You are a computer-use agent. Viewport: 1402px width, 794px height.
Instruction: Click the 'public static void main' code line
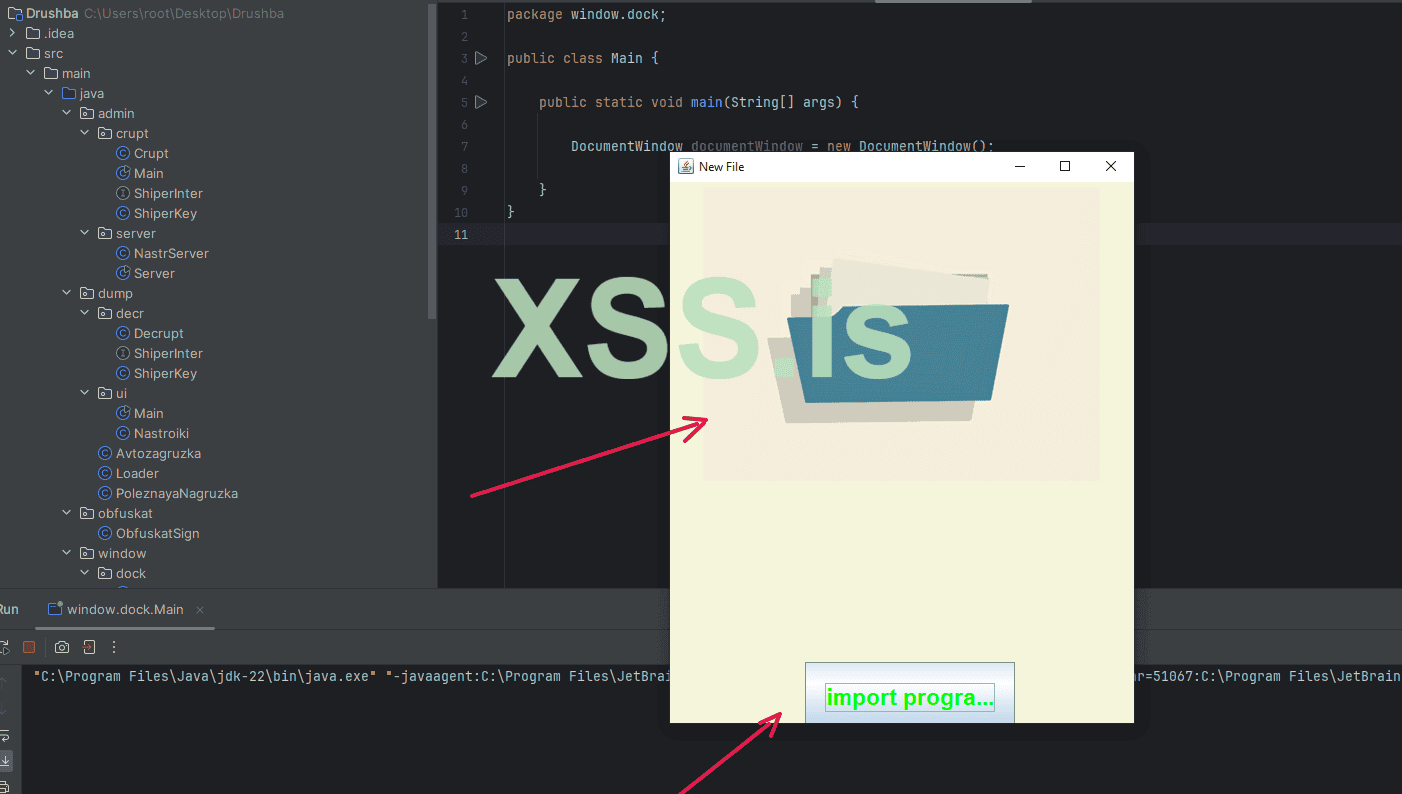coord(699,102)
